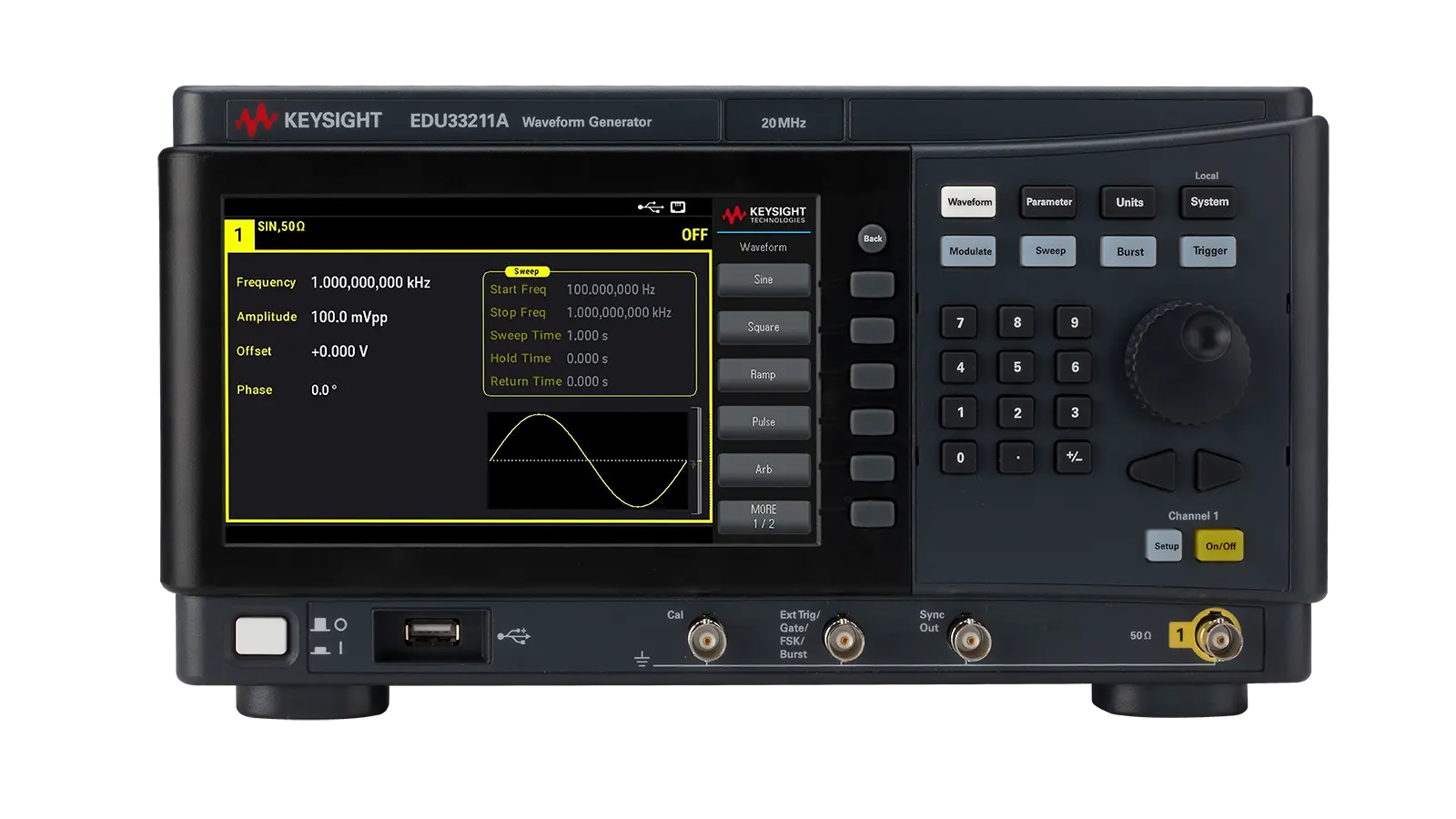
Task: Select the Offset value +0.000 V
Action: [339, 351]
